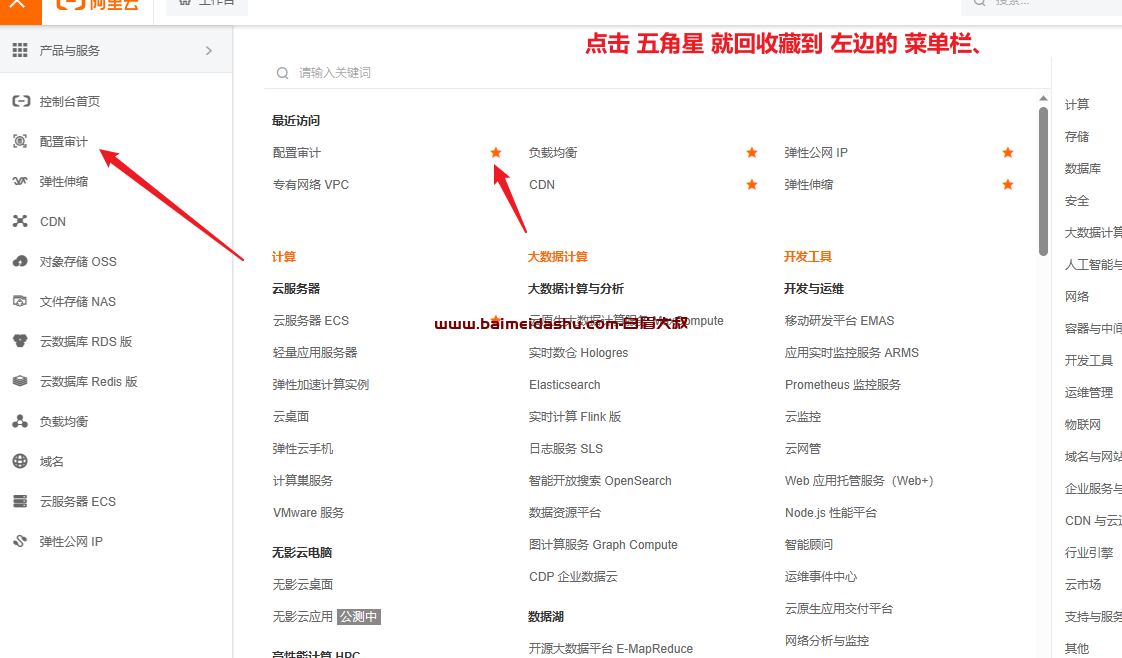Click the CDN sidebar icon

pos(20,221)
